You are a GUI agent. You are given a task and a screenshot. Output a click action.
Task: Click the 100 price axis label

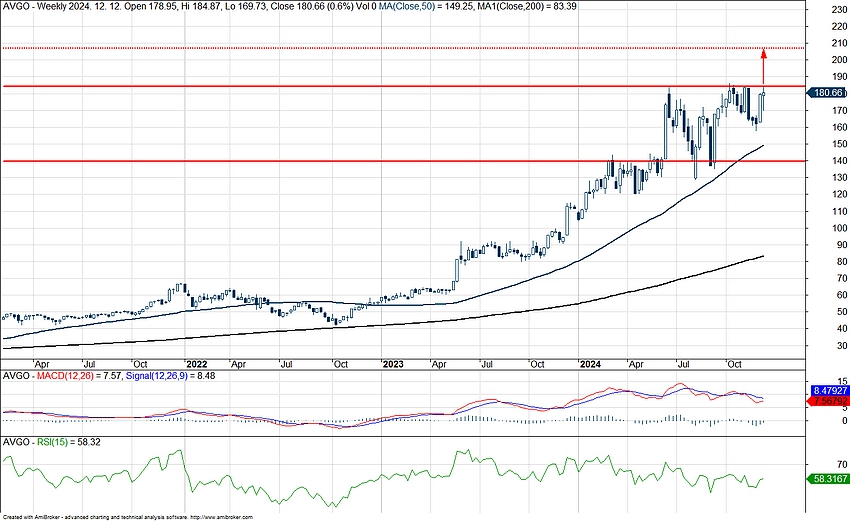point(840,228)
